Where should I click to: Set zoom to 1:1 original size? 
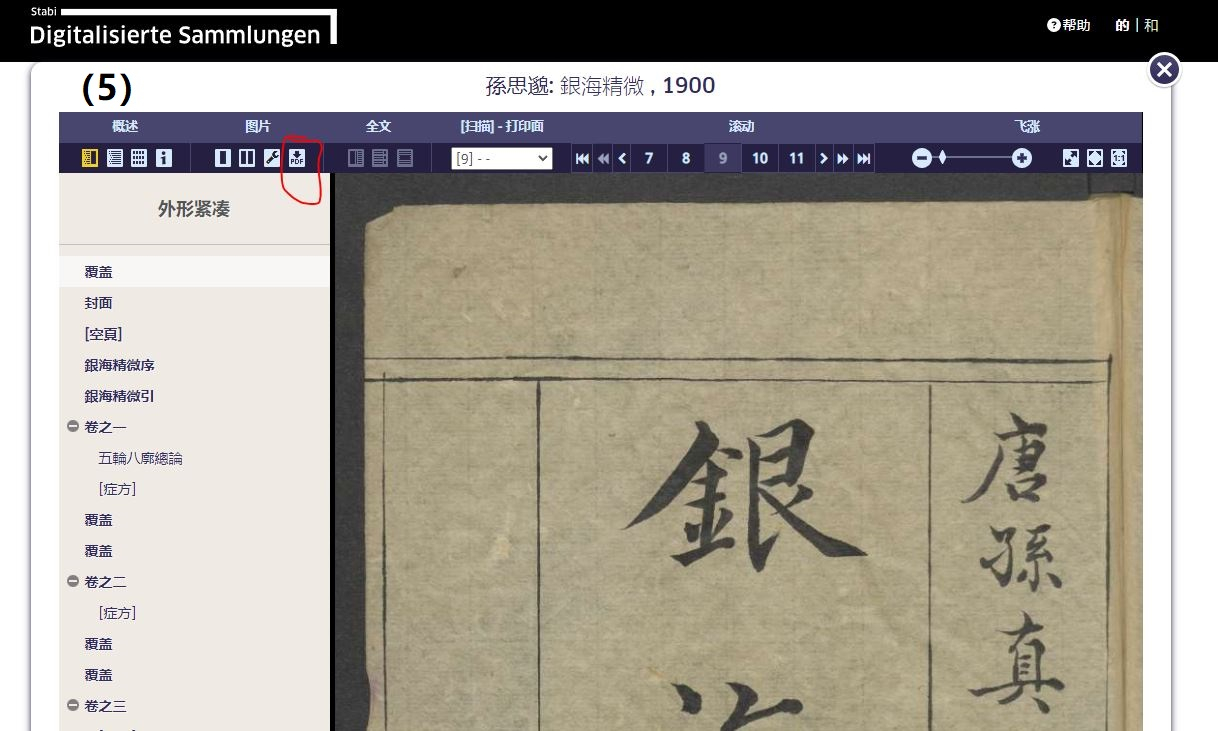[1119, 158]
